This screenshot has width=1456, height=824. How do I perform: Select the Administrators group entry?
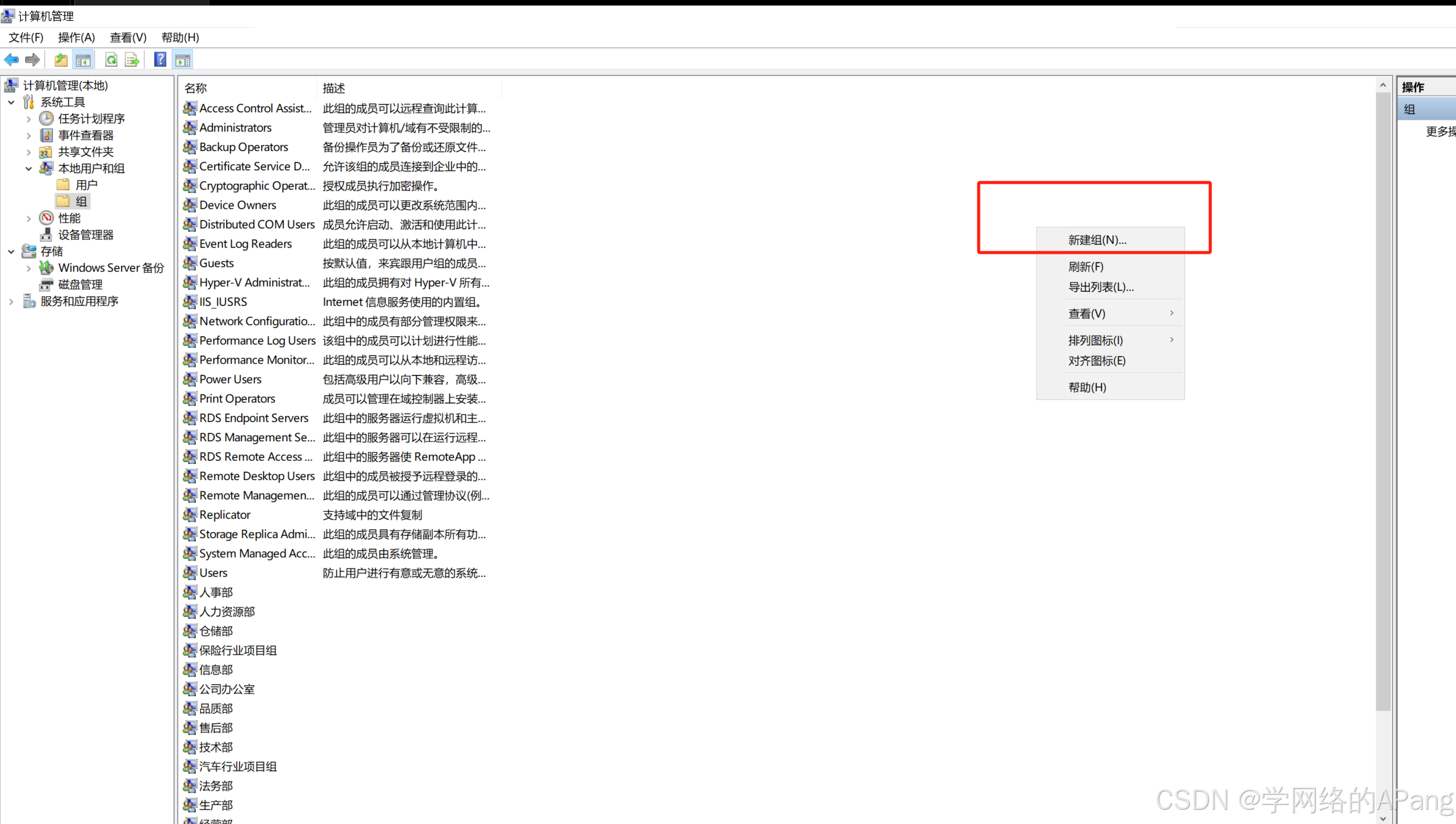coord(235,128)
